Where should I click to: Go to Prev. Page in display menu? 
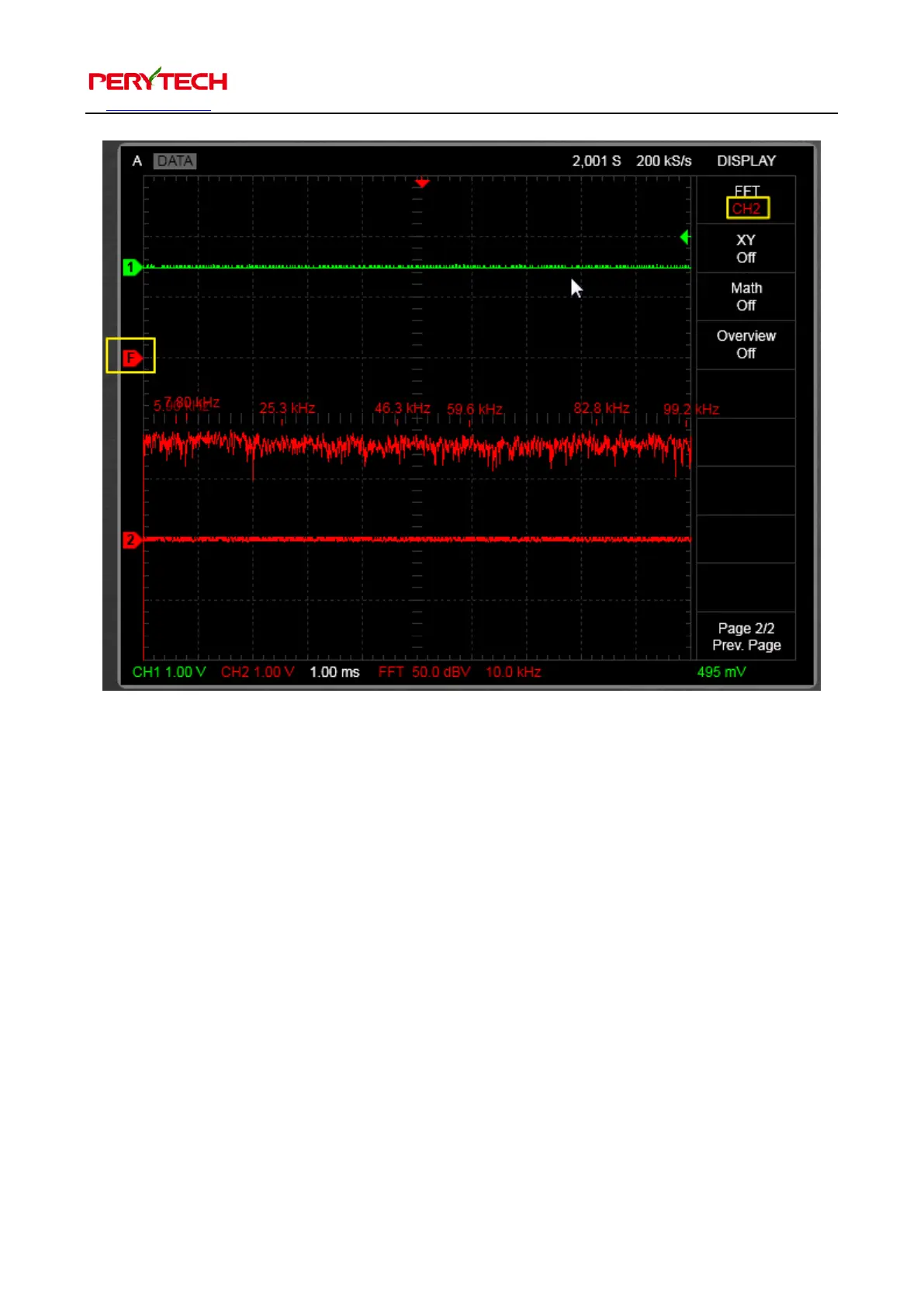coord(746,636)
